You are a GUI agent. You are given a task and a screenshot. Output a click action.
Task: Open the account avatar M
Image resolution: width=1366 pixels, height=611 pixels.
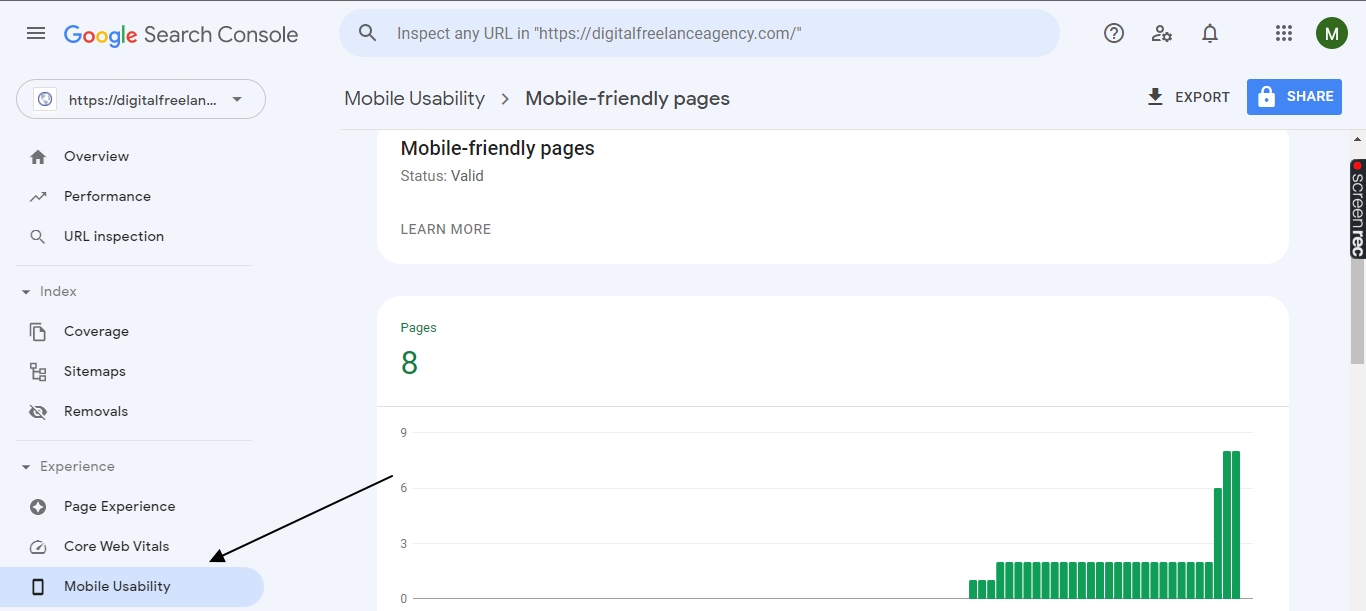pyautogui.click(x=1331, y=34)
